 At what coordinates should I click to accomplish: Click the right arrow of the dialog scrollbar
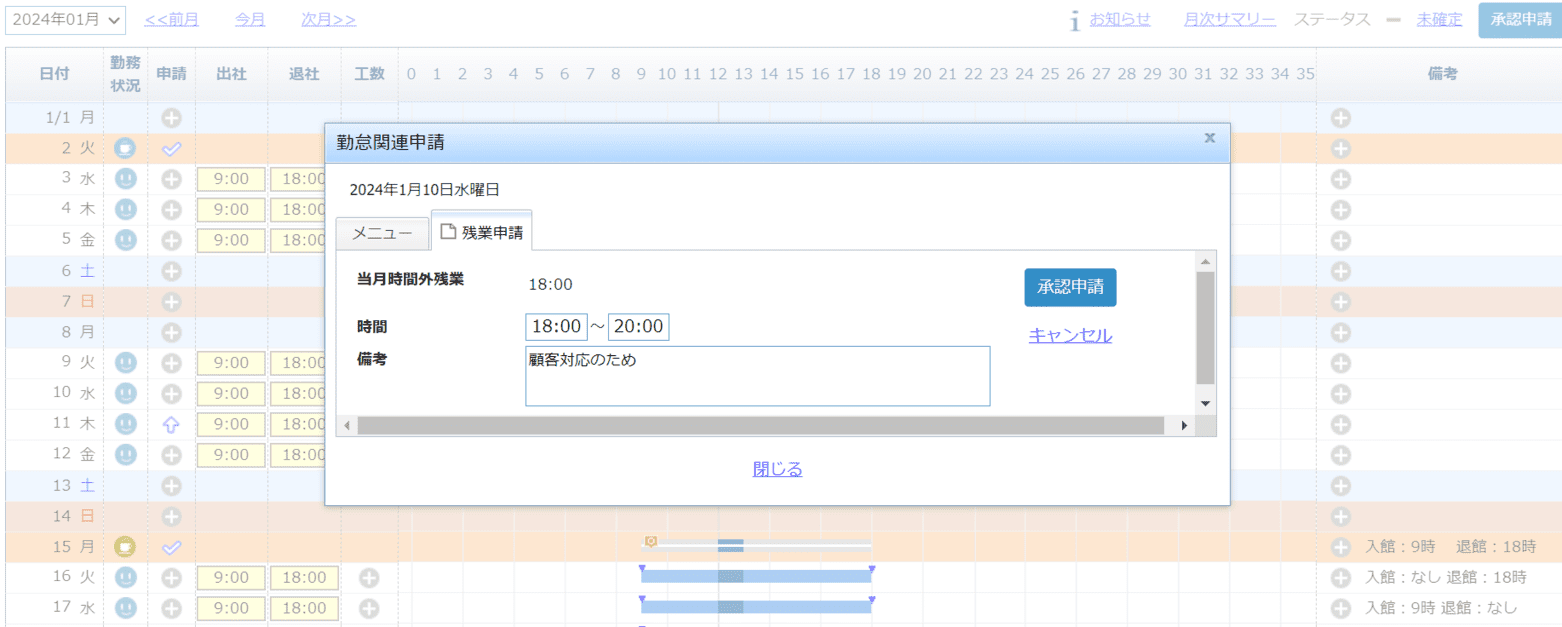[1183, 425]
